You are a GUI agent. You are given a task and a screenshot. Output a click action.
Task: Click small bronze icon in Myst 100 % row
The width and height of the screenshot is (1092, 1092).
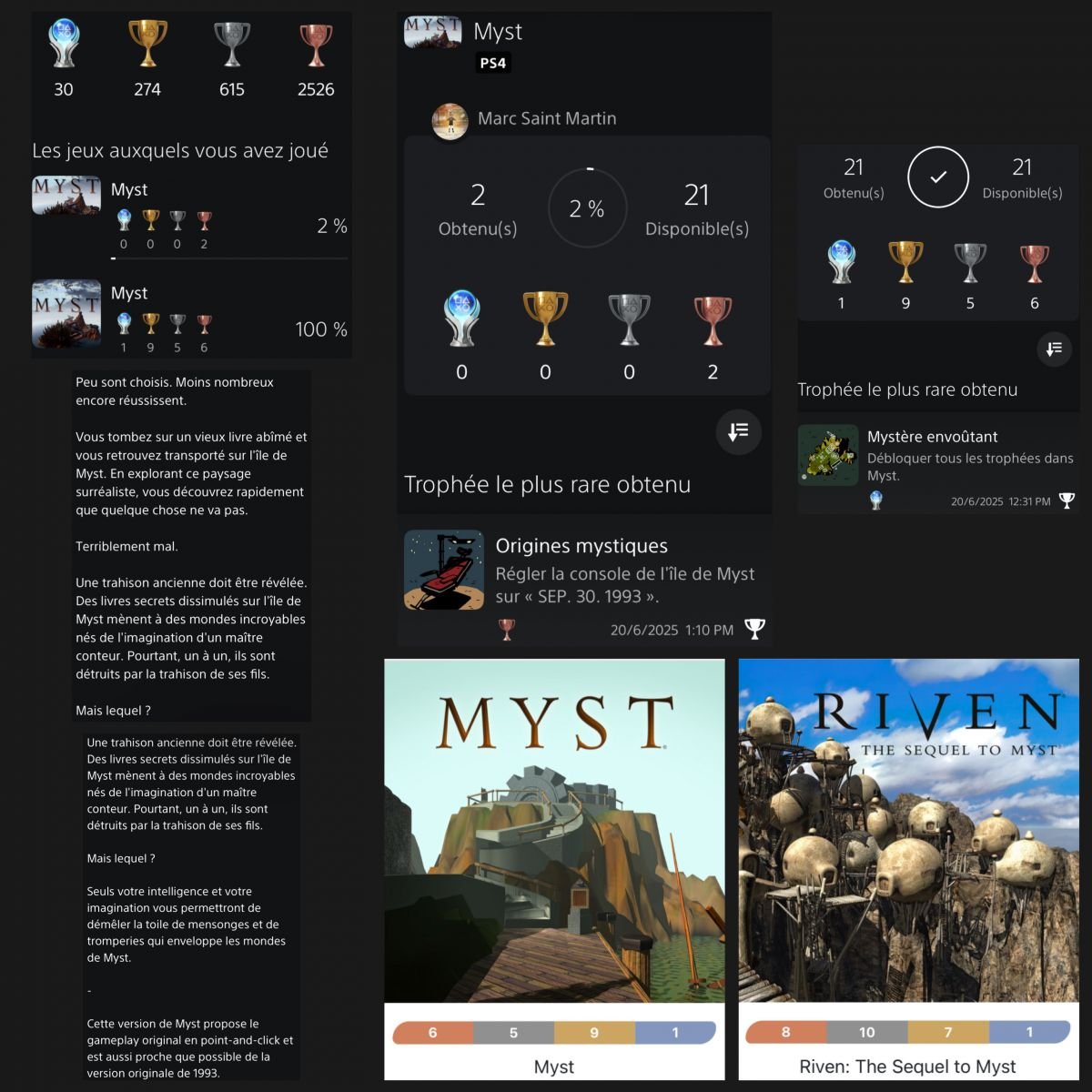(204, 324)
